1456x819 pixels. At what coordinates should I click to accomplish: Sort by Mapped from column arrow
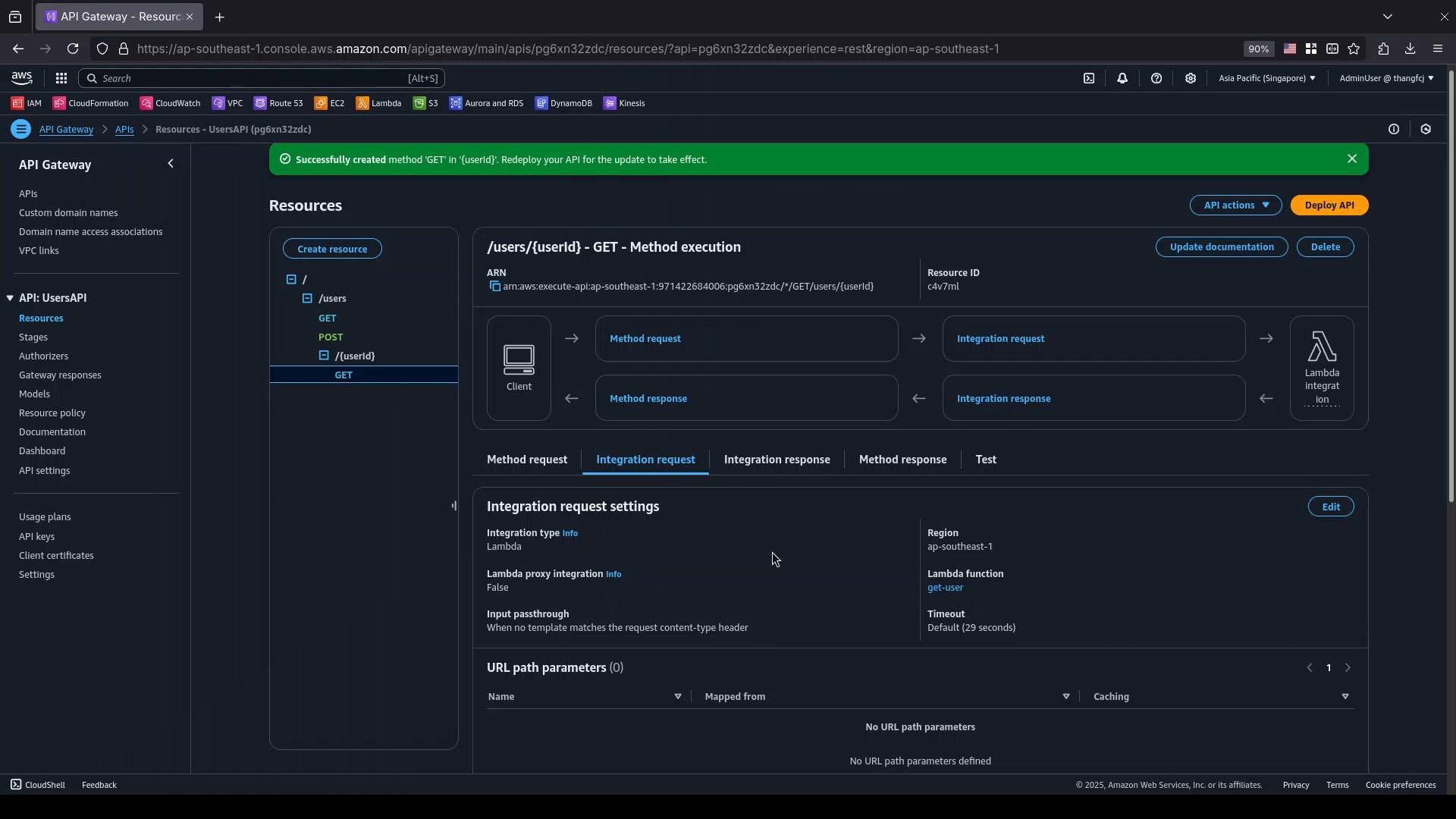click(x=1066, y=696)
